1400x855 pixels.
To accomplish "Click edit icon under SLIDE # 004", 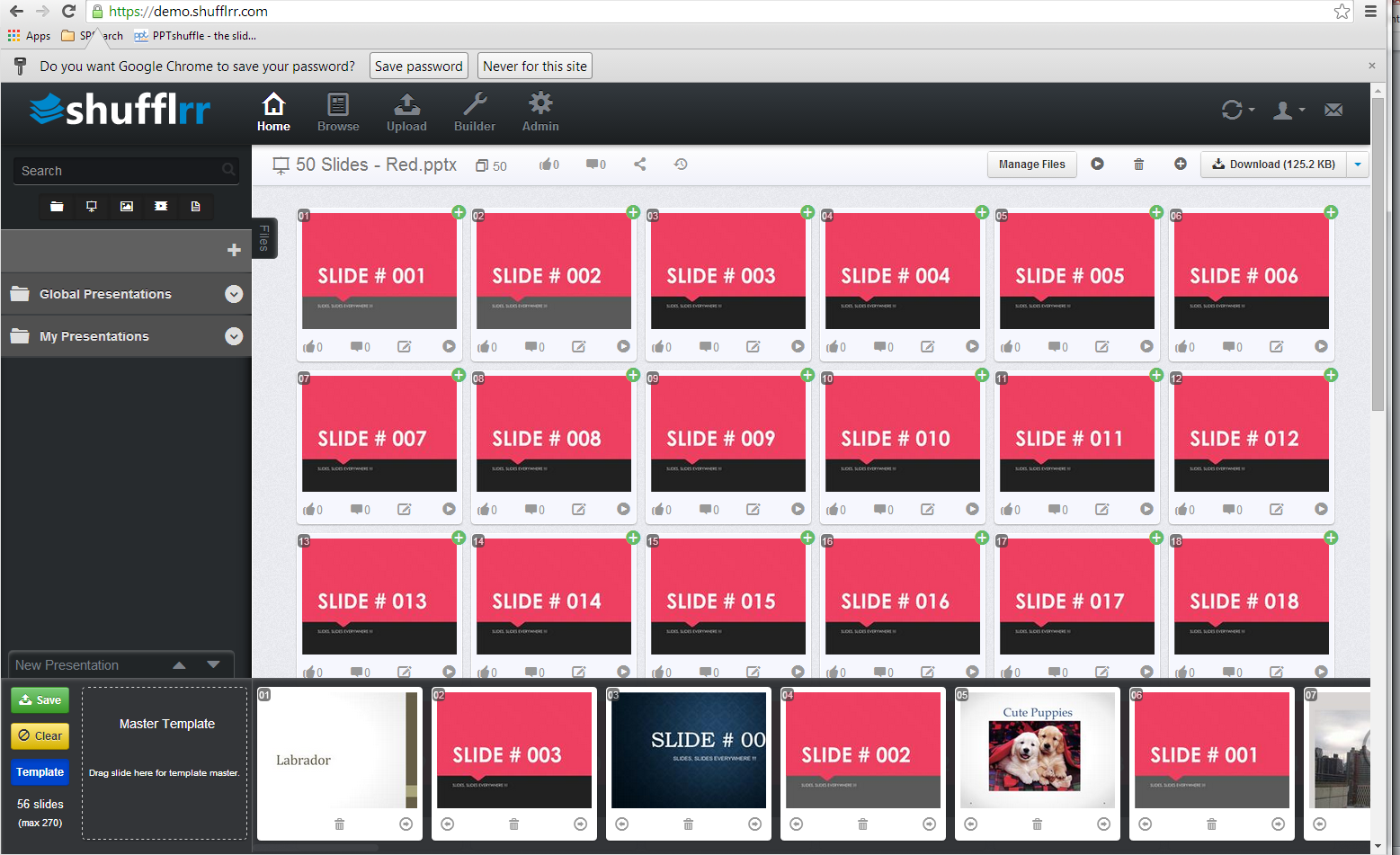I will pos(927,347).
